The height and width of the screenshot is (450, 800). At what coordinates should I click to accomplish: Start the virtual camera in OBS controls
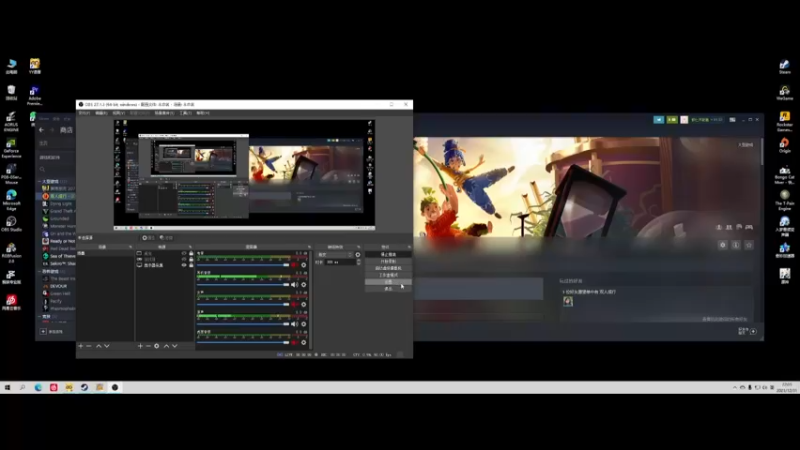coord(388,268)
